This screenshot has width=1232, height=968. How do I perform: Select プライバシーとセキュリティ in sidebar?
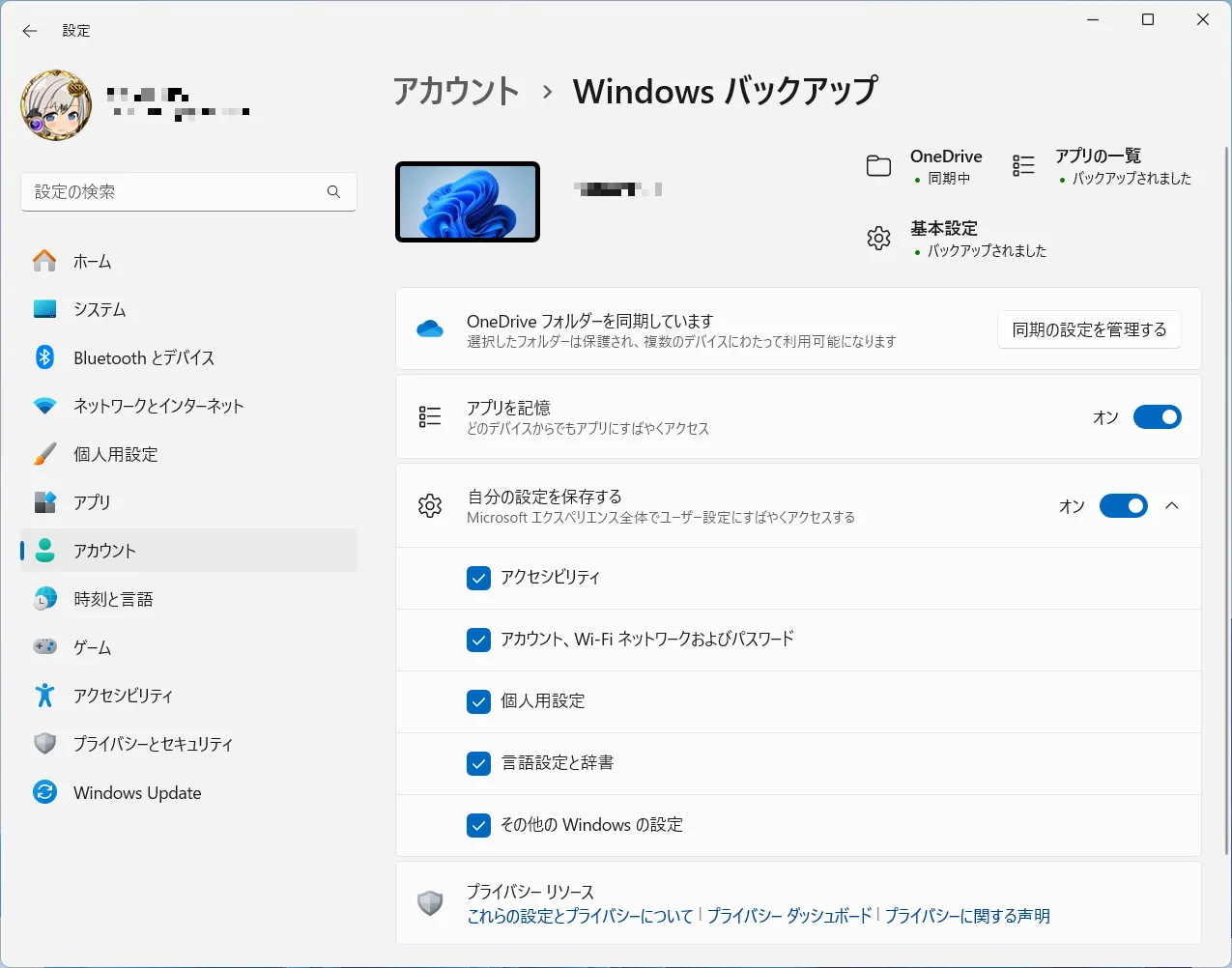188,744
